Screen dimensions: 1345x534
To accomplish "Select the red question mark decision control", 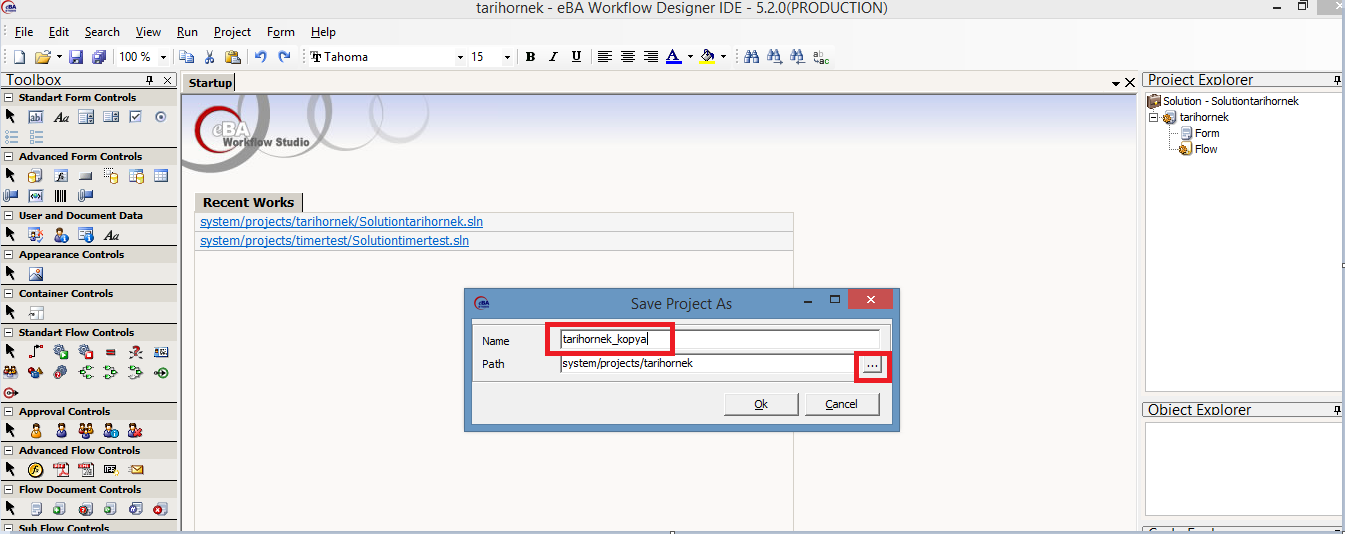I will [136, 351].
